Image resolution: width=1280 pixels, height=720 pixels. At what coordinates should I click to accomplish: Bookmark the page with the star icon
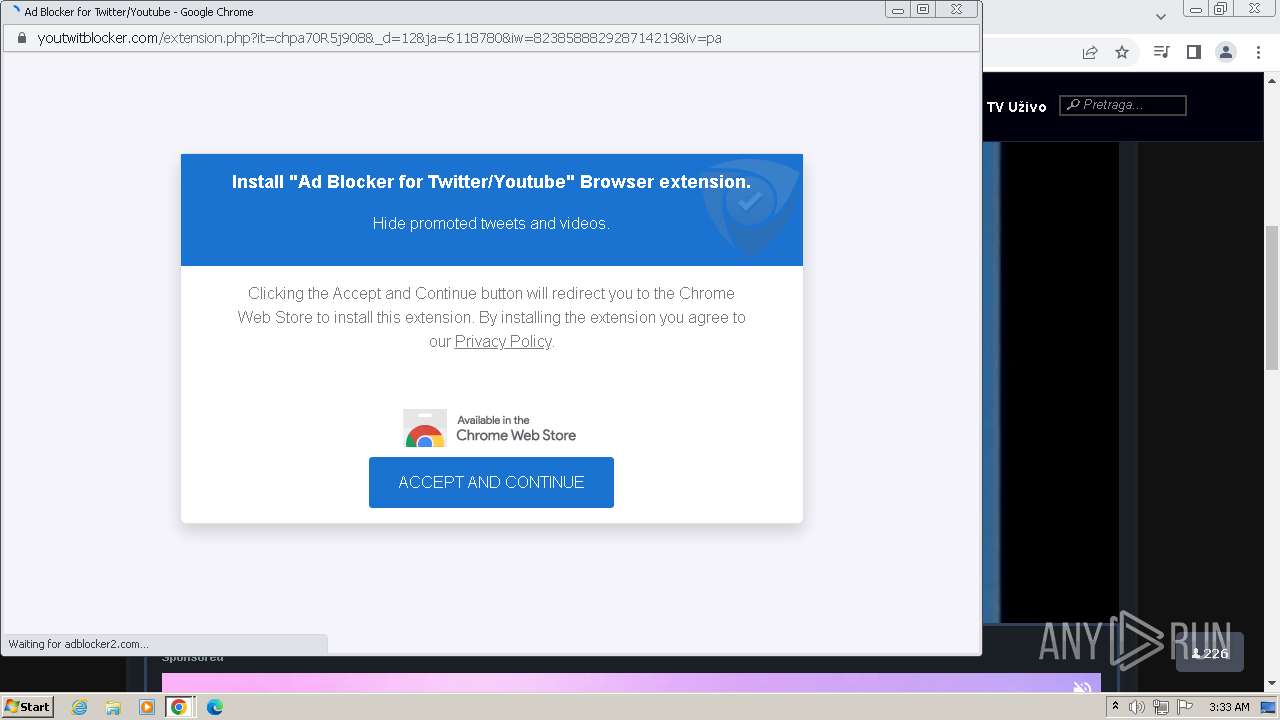click(x=1122, y=52)
